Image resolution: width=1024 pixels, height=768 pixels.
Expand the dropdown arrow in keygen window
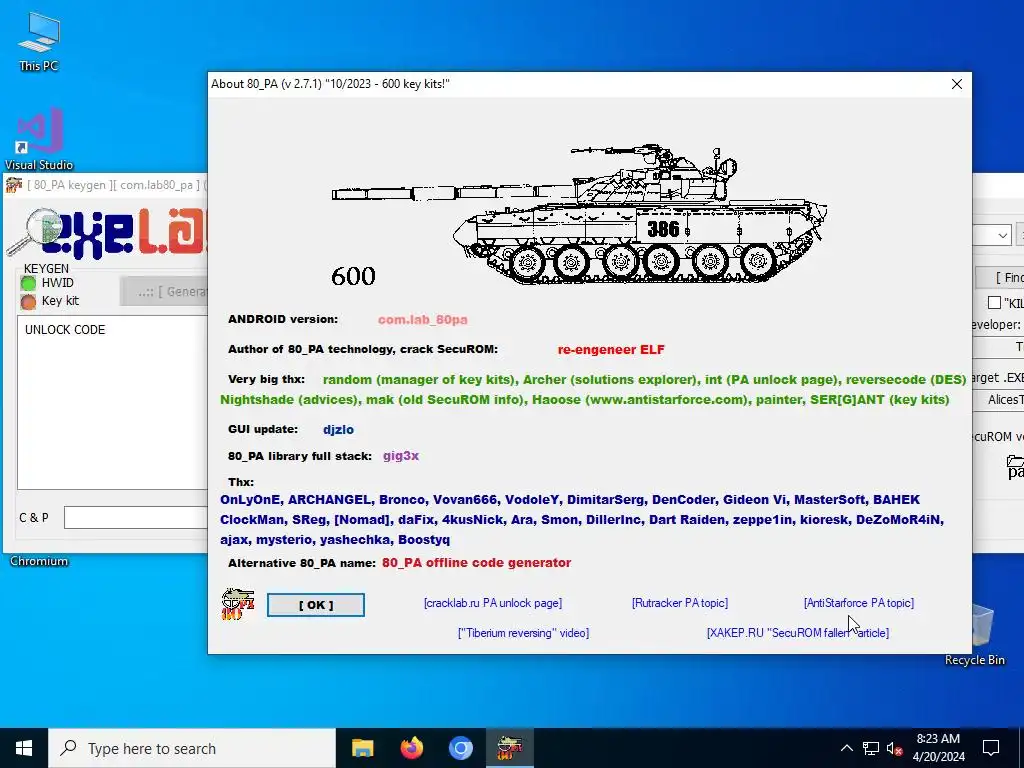click(1002, 235)
